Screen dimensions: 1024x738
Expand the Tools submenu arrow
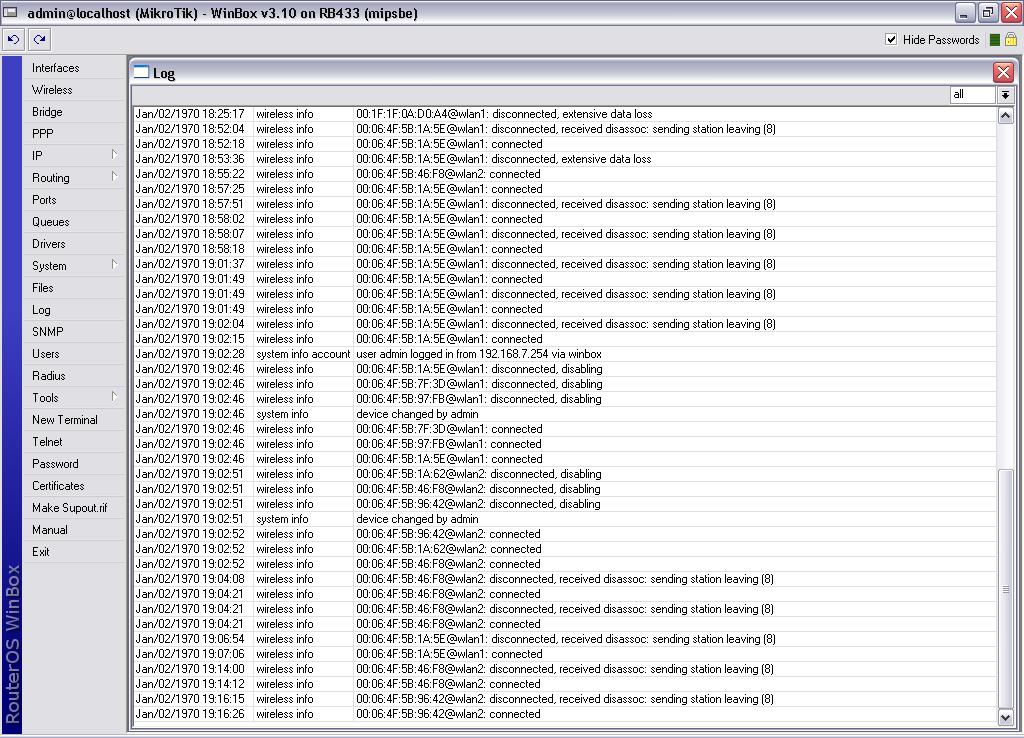[x=114, y=396]
